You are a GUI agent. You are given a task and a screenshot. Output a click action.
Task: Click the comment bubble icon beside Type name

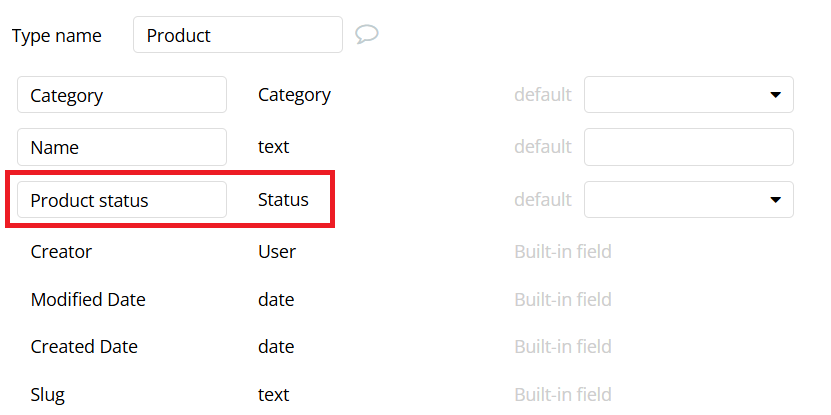(x=367, y=35)
